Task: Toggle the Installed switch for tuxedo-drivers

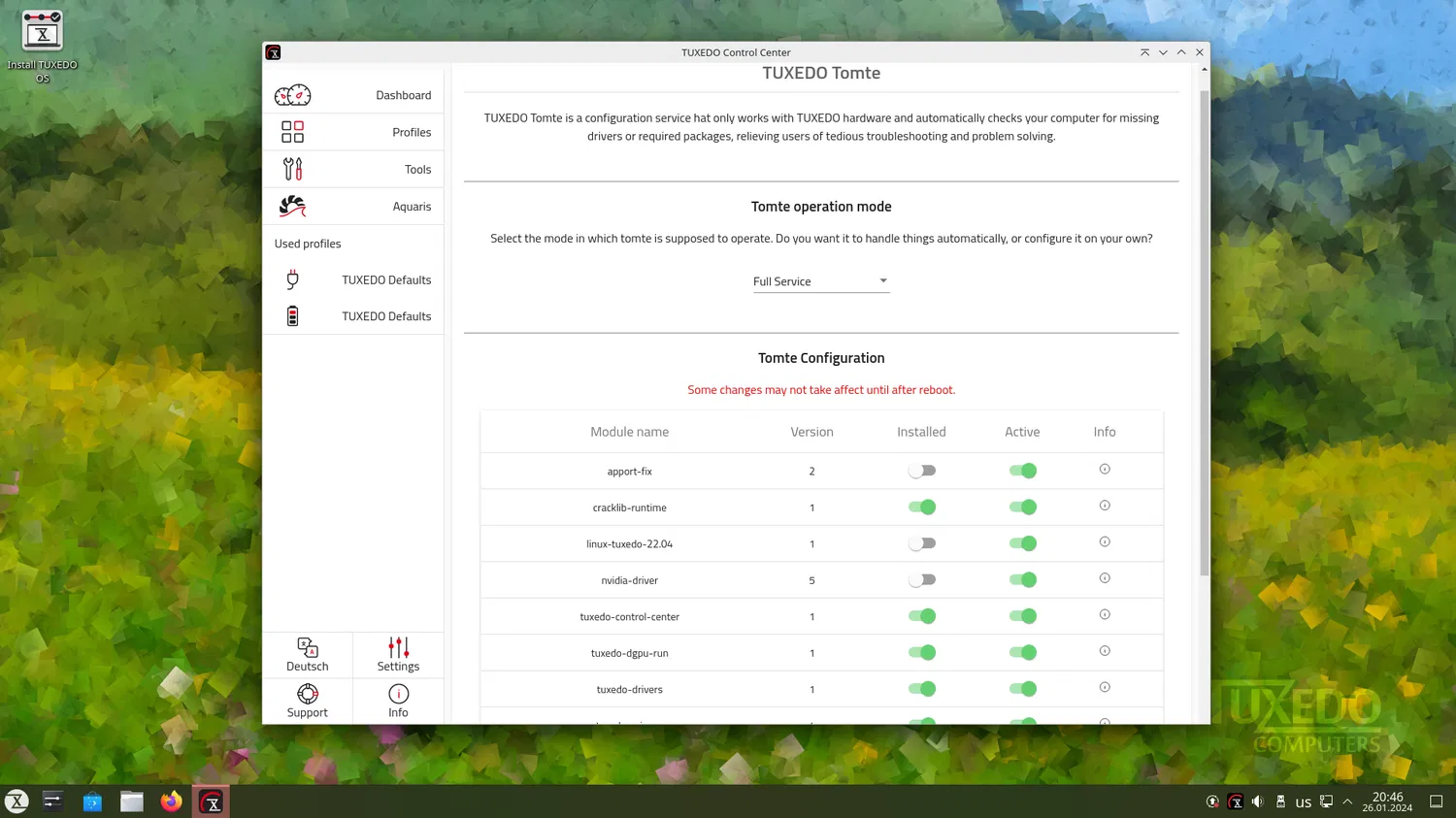Action: coord(922,689)
